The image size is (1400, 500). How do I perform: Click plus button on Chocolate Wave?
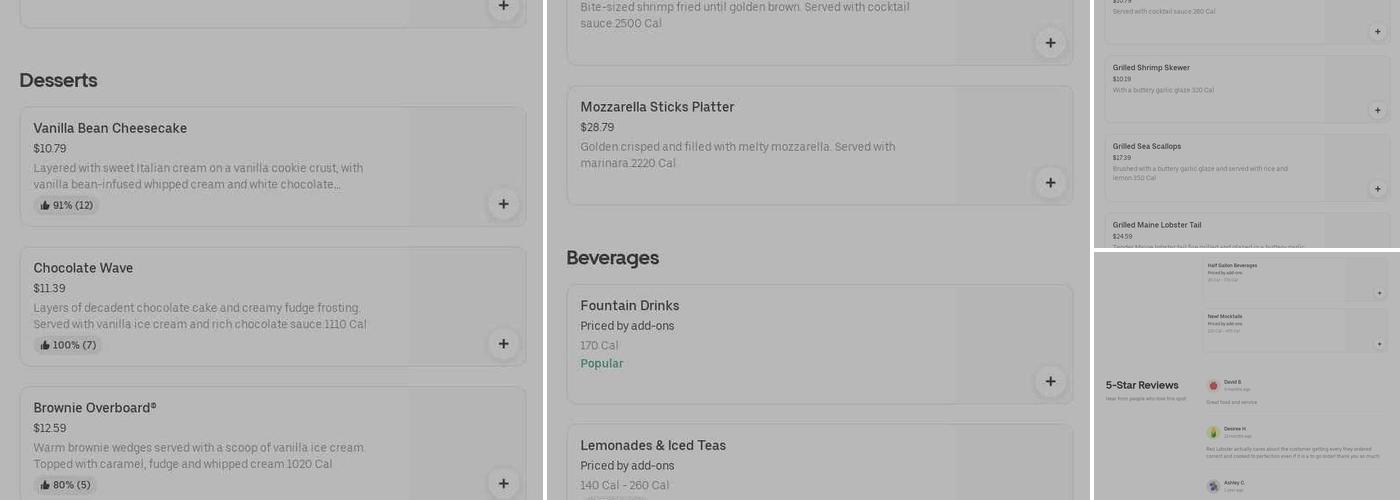pyautogui.click(x=503, y=344)
